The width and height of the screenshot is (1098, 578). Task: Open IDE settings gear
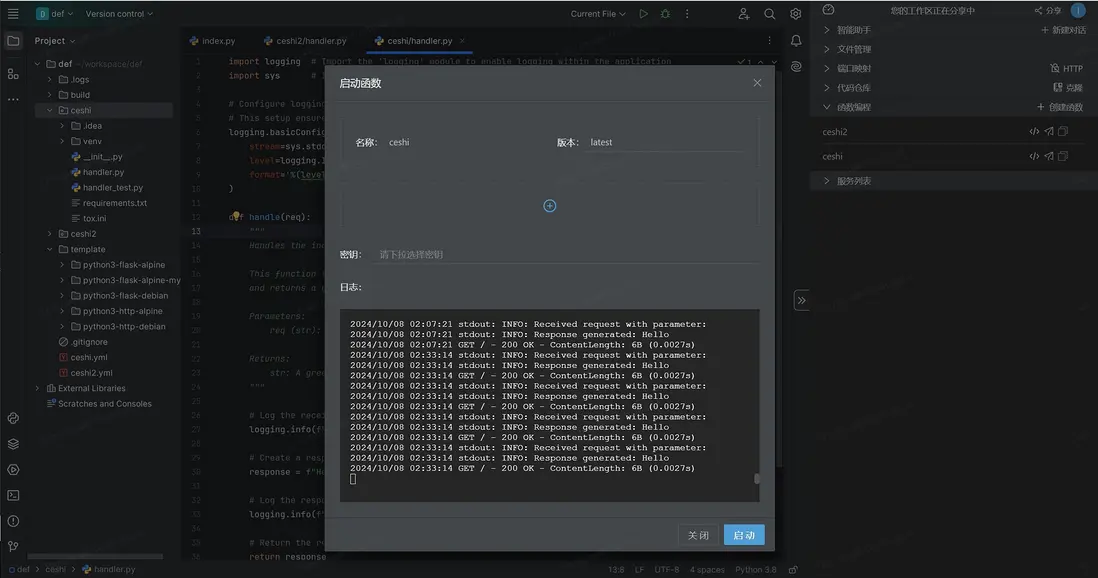click(x=795, y=13)
